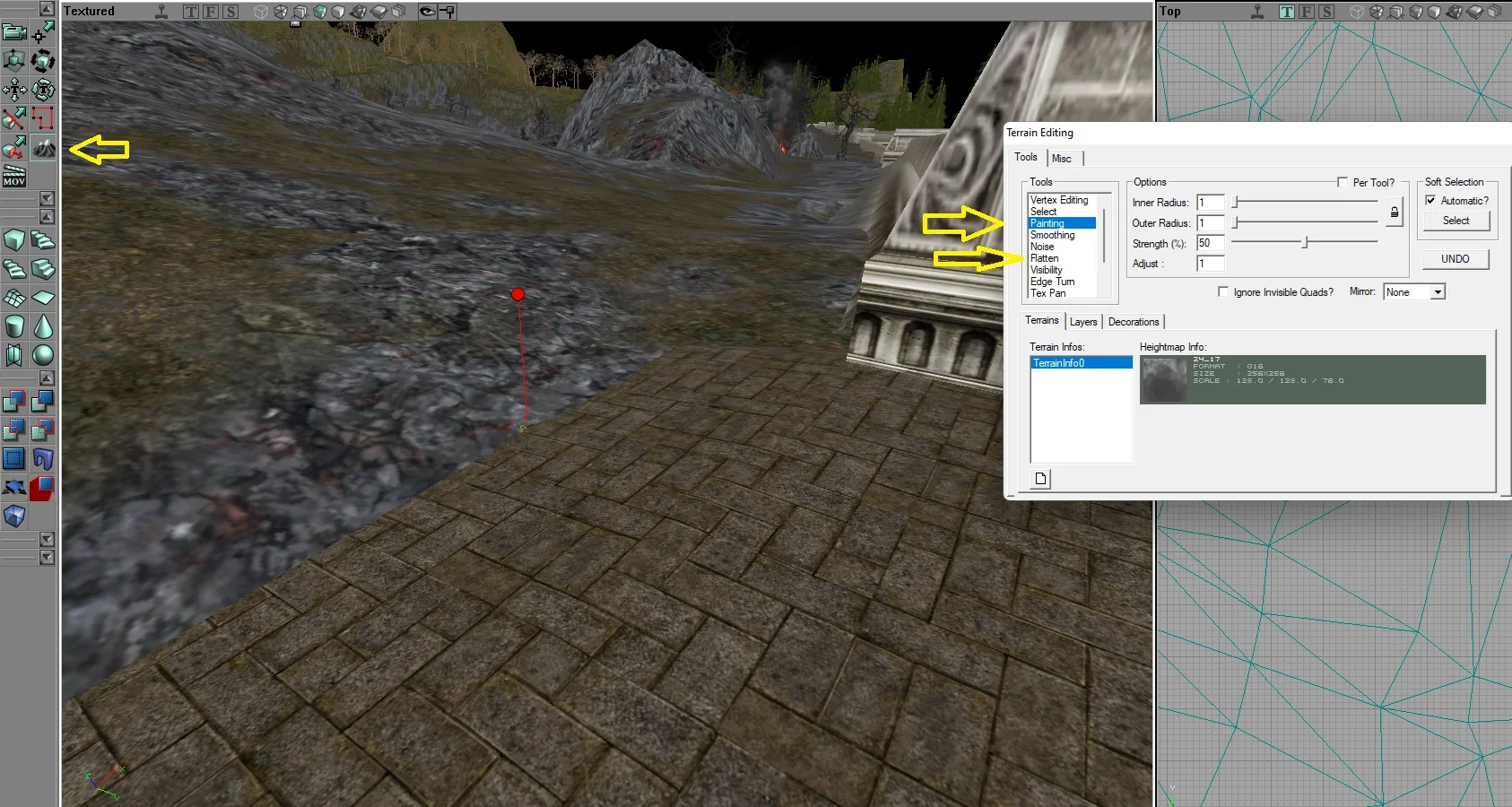This screenshot has width=1512, height=807.
Task: Click the radius lock icon
Action: pyautogui.click(x=1394, y=213)
